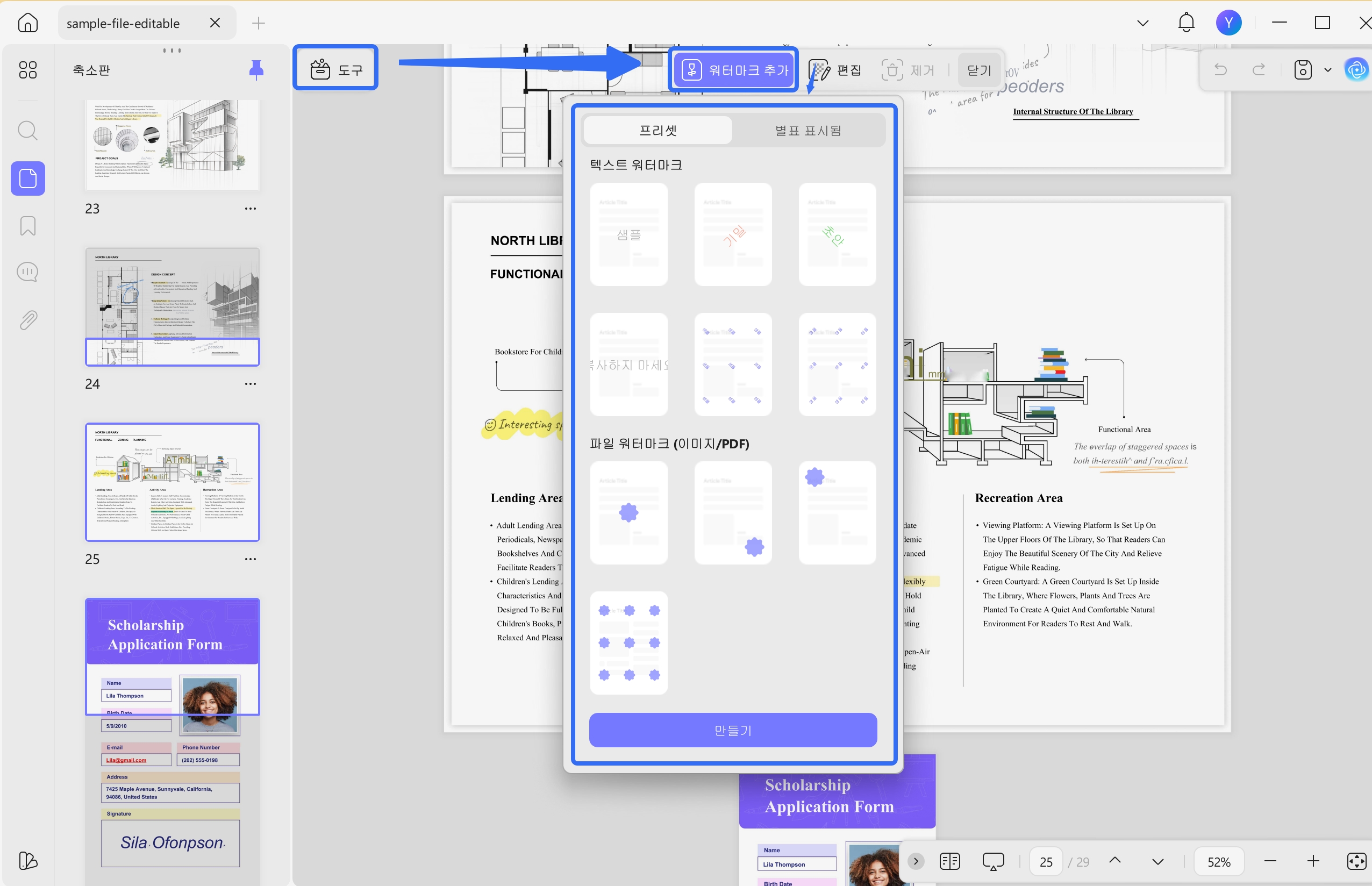
Task: Click the three-dot handle above 축소판 panel
Action: point(172,51)
